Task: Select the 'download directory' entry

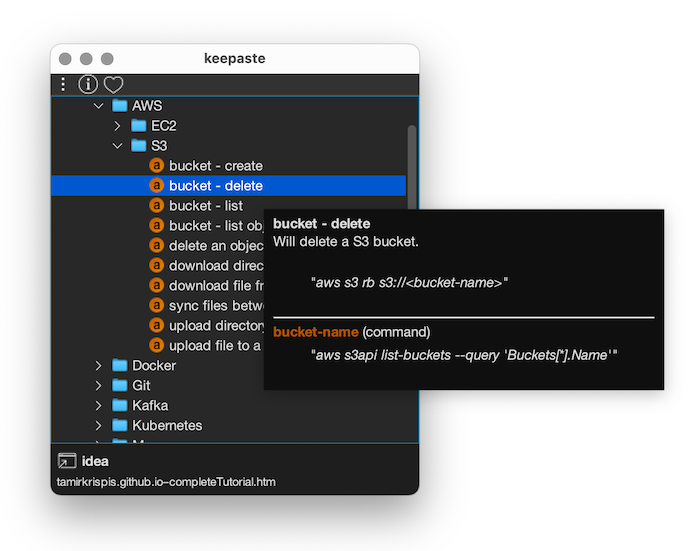Action: (217, 266)
